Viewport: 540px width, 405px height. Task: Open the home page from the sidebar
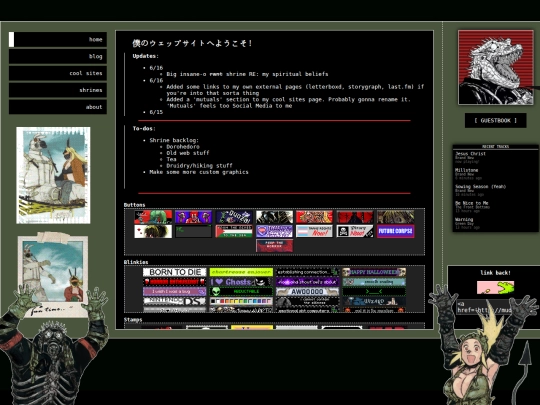click(x=58, y=39)
